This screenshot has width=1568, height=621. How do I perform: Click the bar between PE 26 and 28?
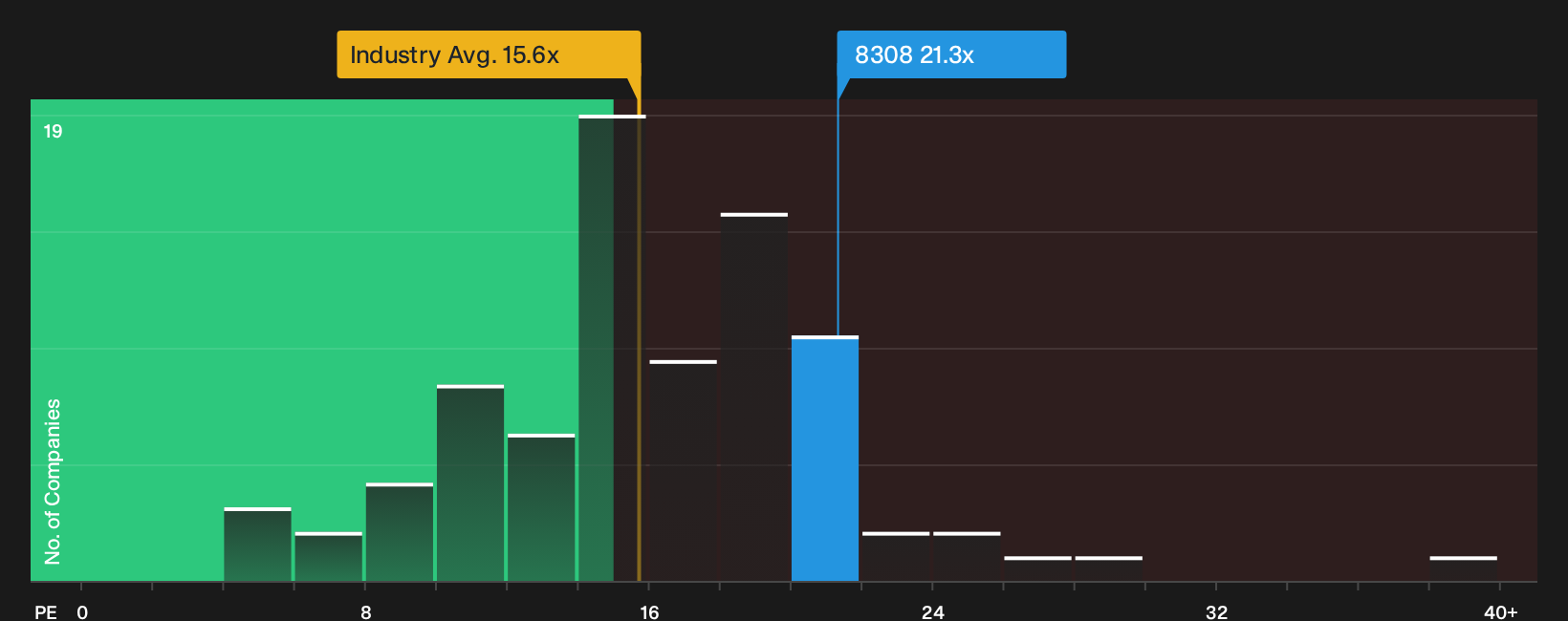click(x=1037, y=568)
